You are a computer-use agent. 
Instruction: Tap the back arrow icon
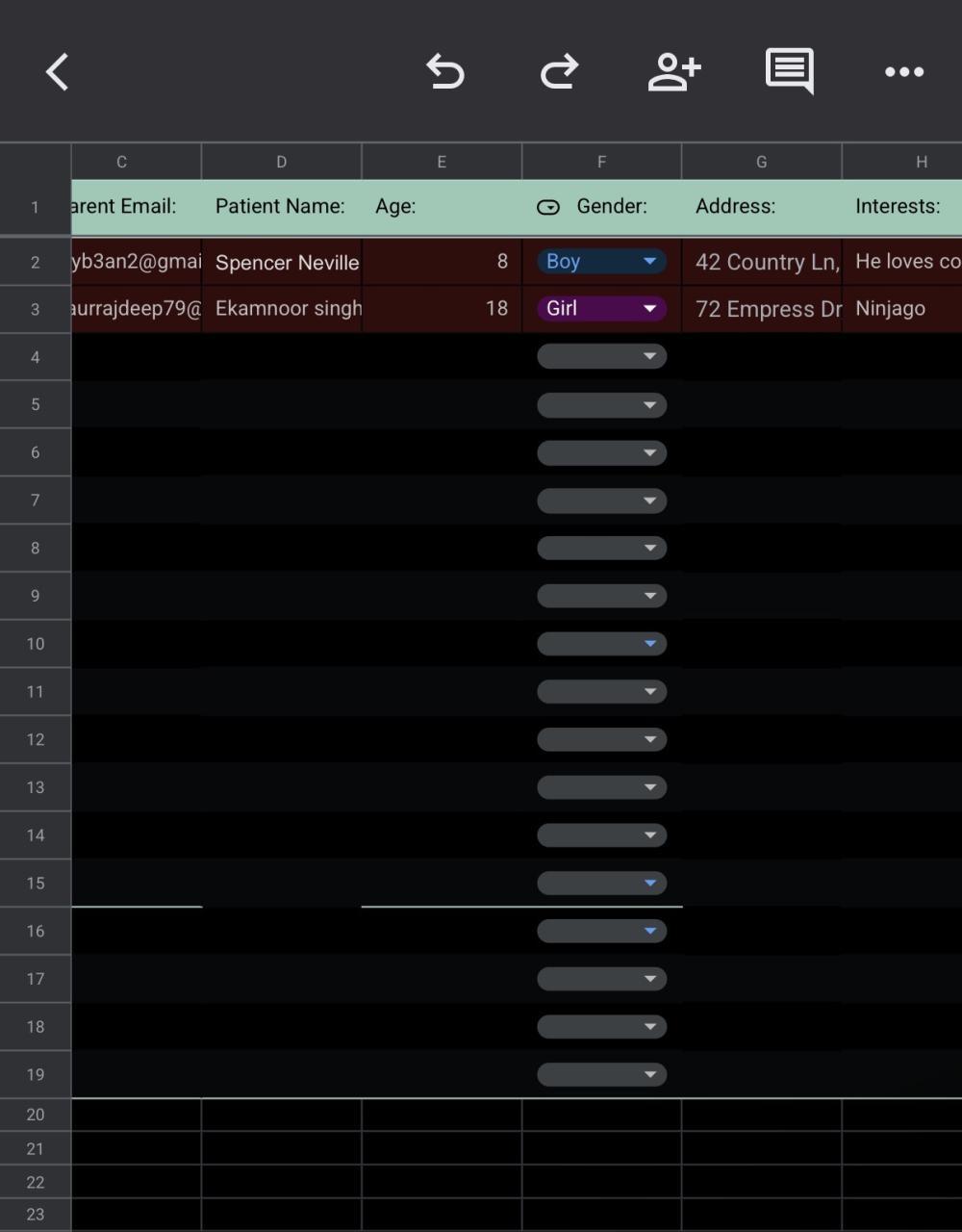click(x=58, y=72)
